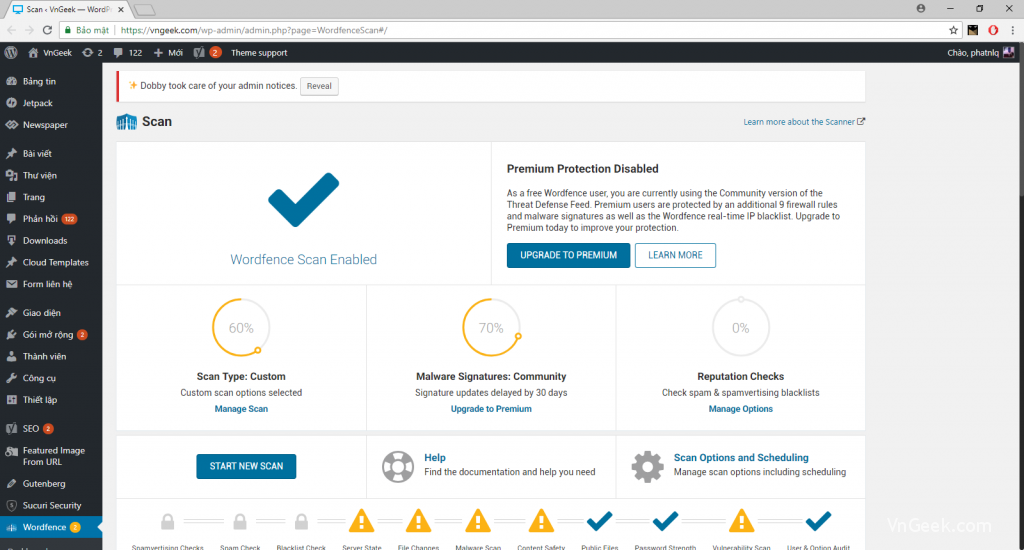Click the scan options gear icon

tap(647, 466)
